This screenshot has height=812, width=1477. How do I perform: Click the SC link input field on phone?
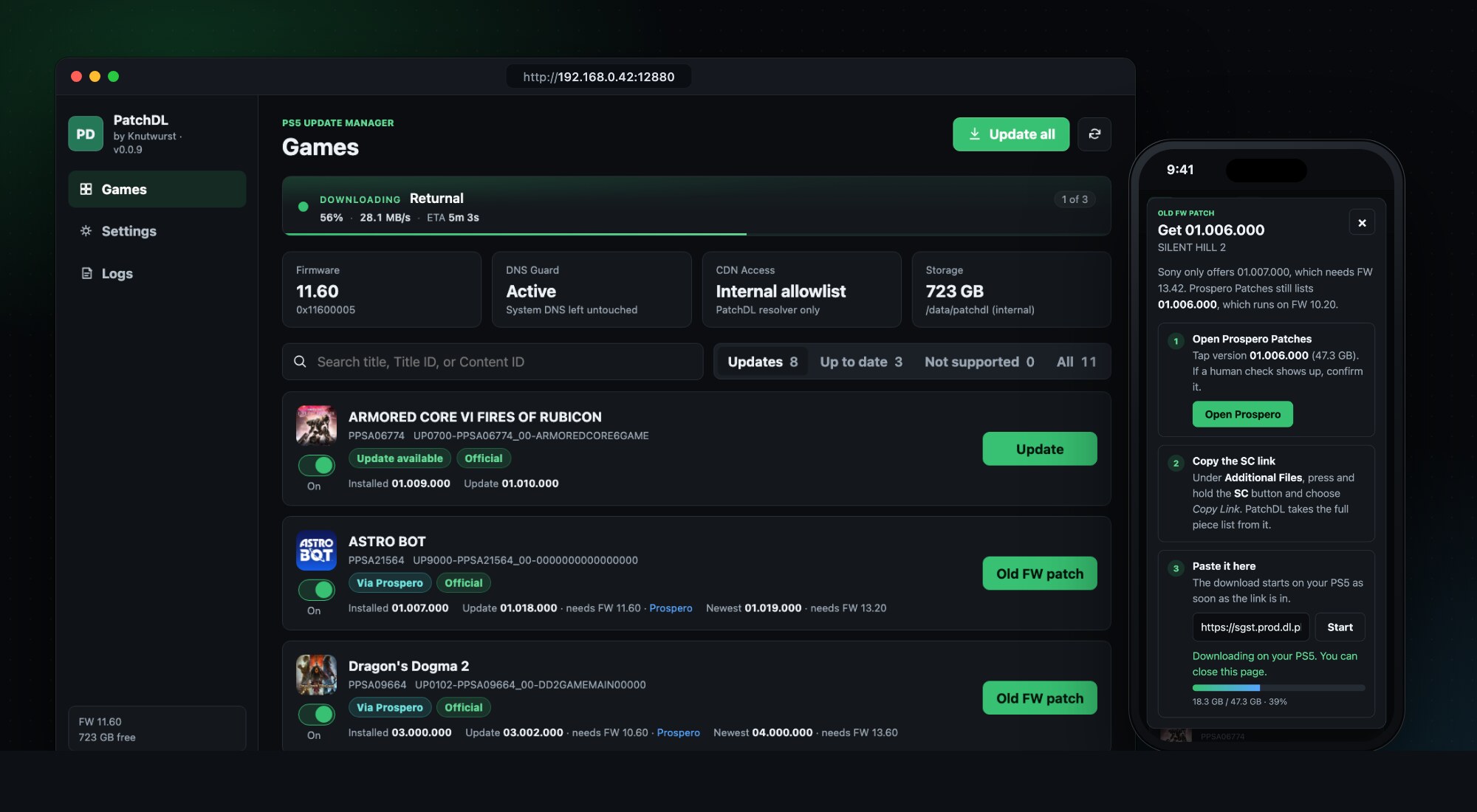[x=1250, y=627]
